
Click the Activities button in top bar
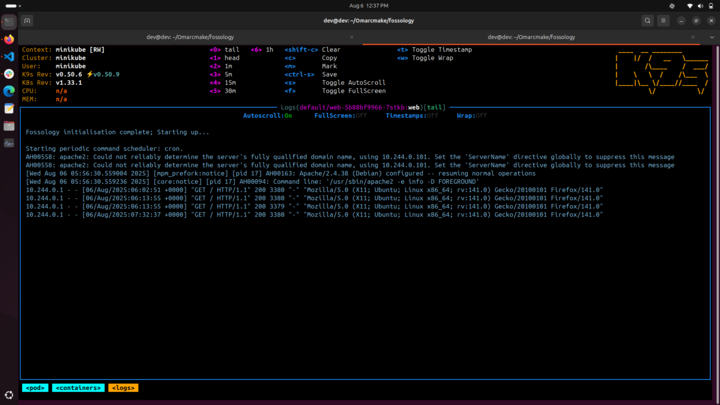(x=13, y=6)
